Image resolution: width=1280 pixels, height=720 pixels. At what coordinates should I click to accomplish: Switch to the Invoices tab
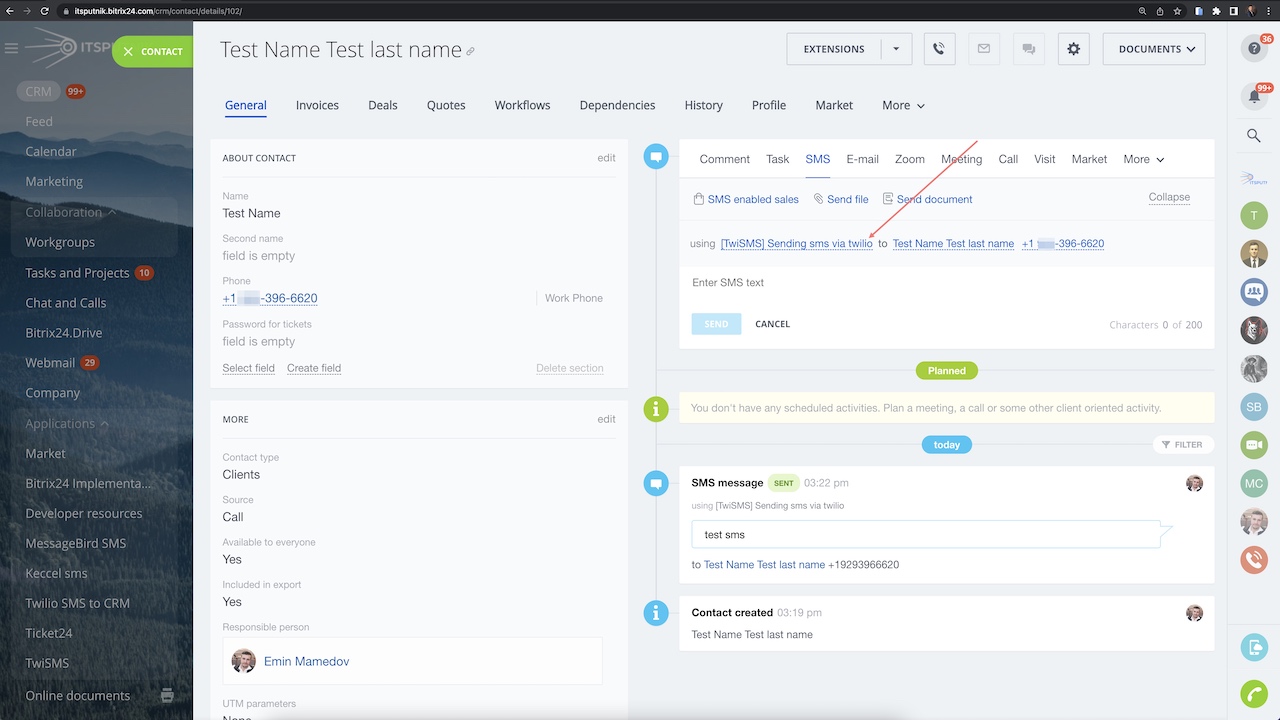tap(317, 105)
